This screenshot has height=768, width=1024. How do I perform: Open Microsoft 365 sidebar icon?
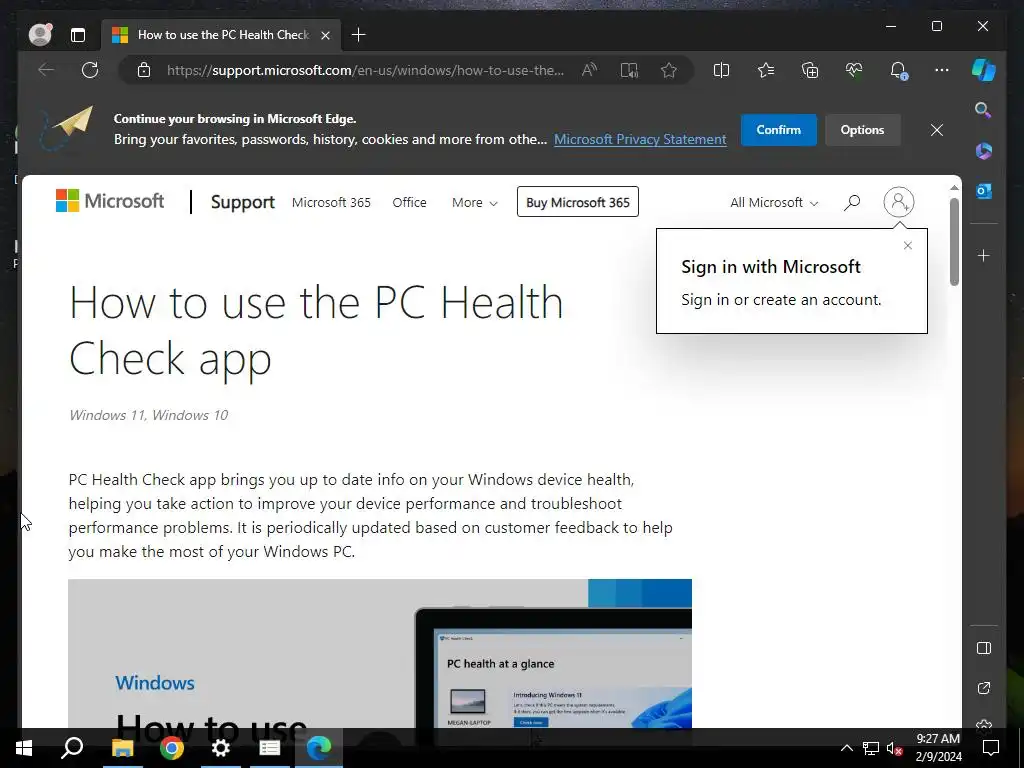[x=984, y=151]
